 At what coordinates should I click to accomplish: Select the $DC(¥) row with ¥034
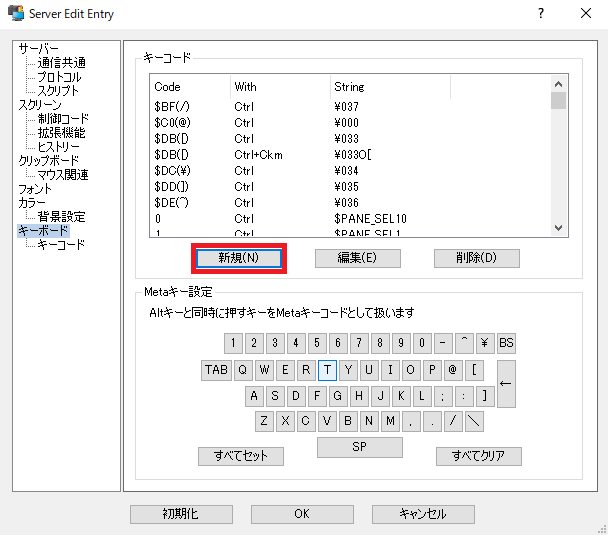(x=350, y=171)
